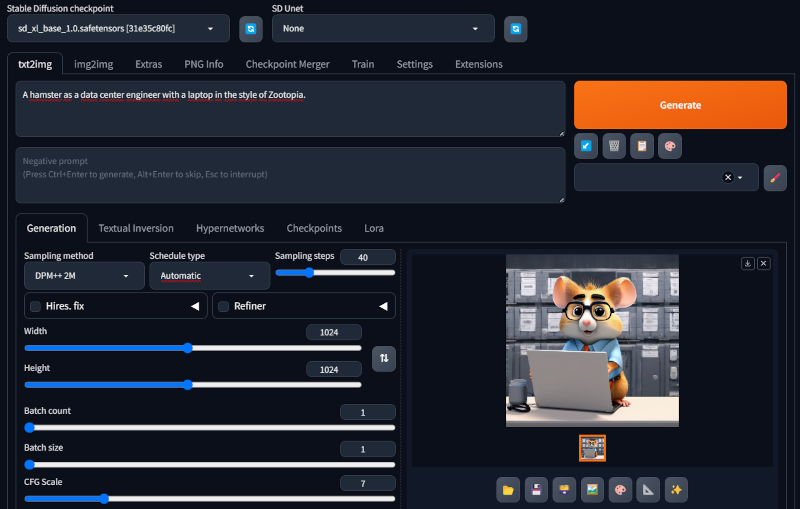Viewport: 800px width, 509px height.
Task: Open the Schedule type dropdown
Action: coord(207,276)
